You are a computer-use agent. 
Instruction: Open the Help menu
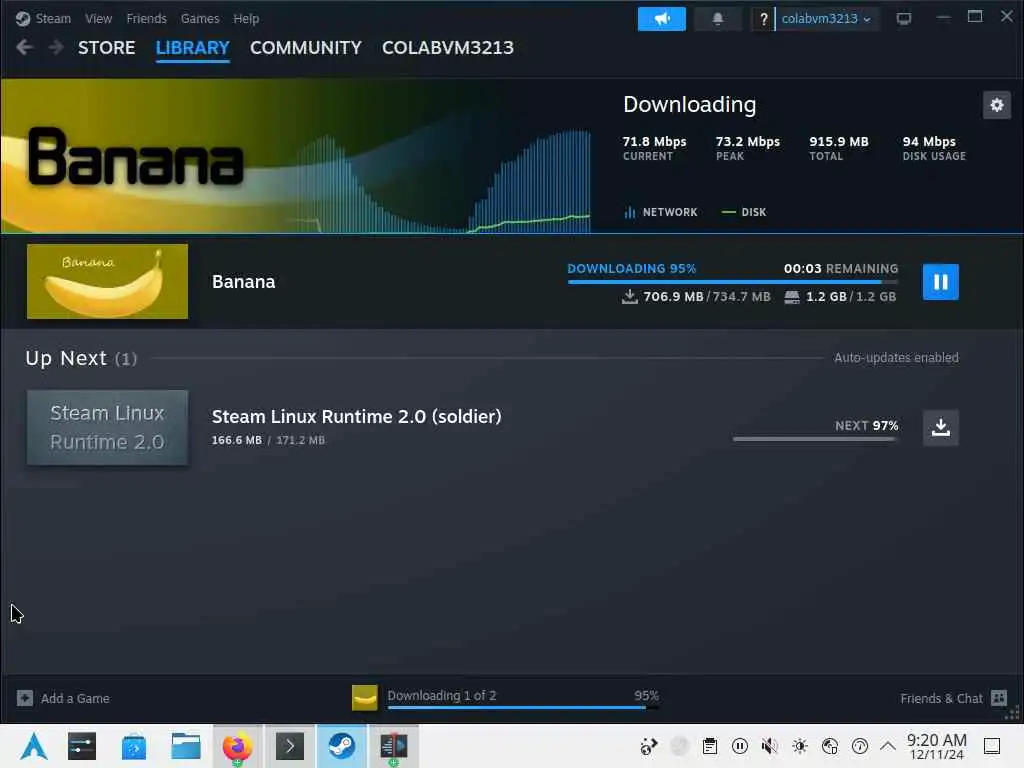246,18
